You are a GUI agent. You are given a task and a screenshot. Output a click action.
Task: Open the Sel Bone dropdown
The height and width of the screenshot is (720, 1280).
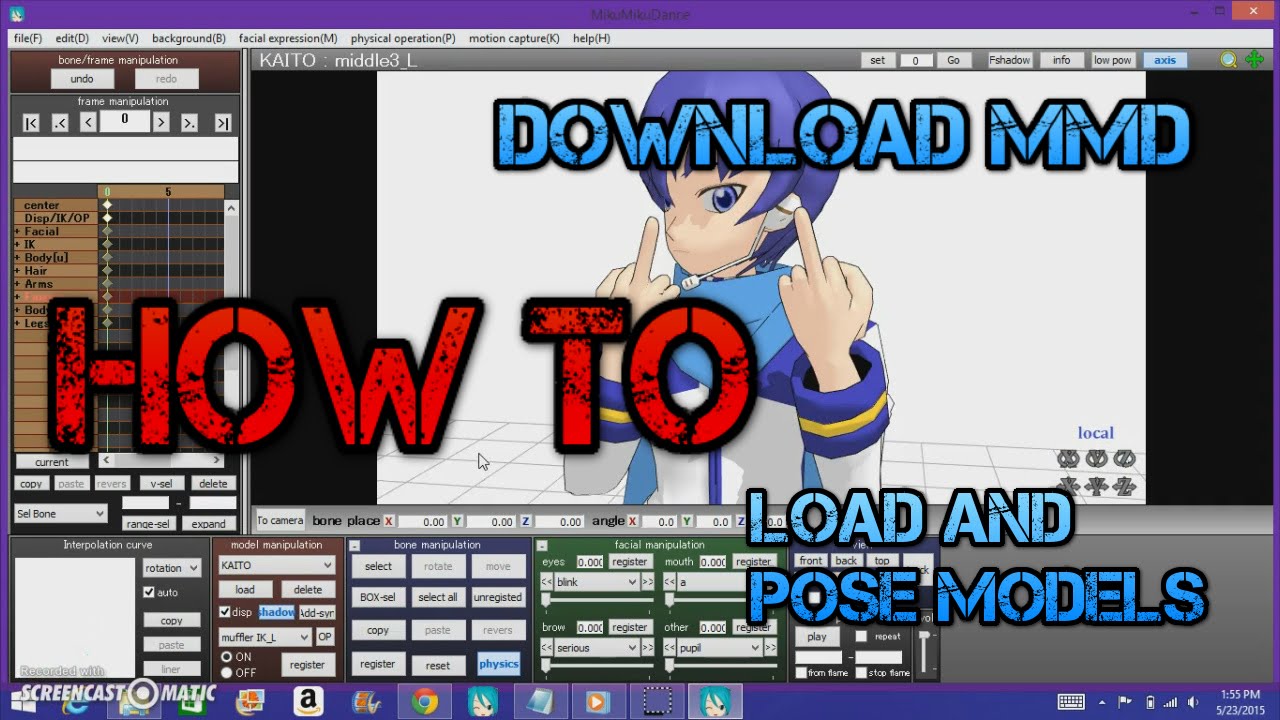(61, 514)
